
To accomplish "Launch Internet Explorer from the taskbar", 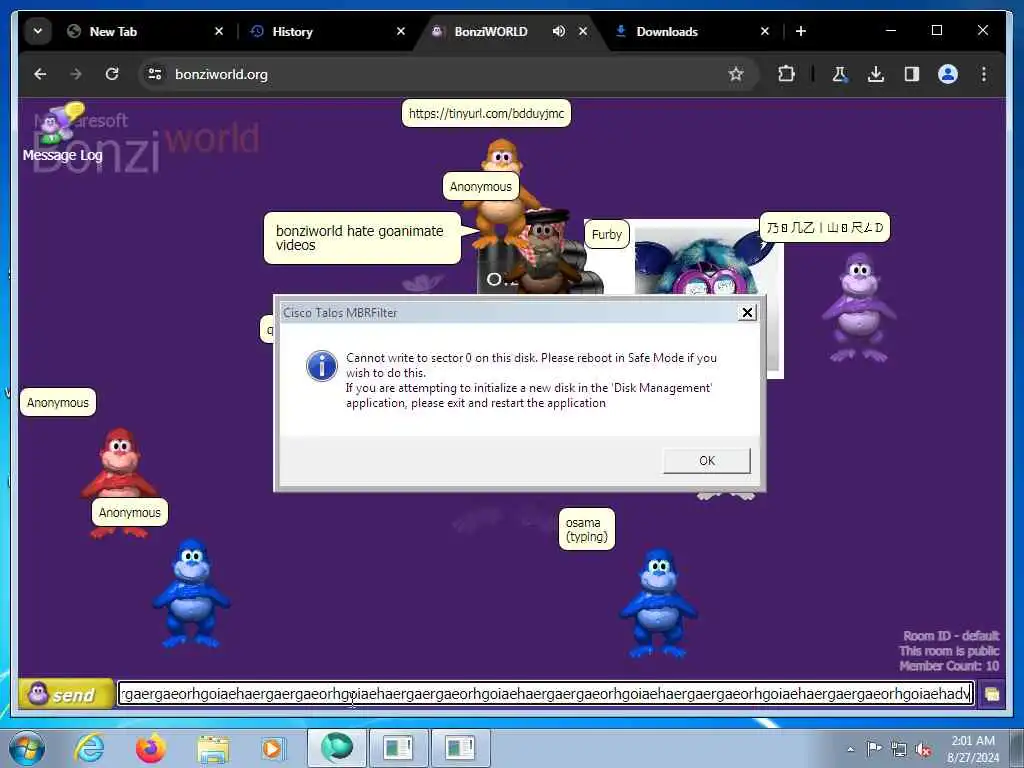I will coord(89,749).
